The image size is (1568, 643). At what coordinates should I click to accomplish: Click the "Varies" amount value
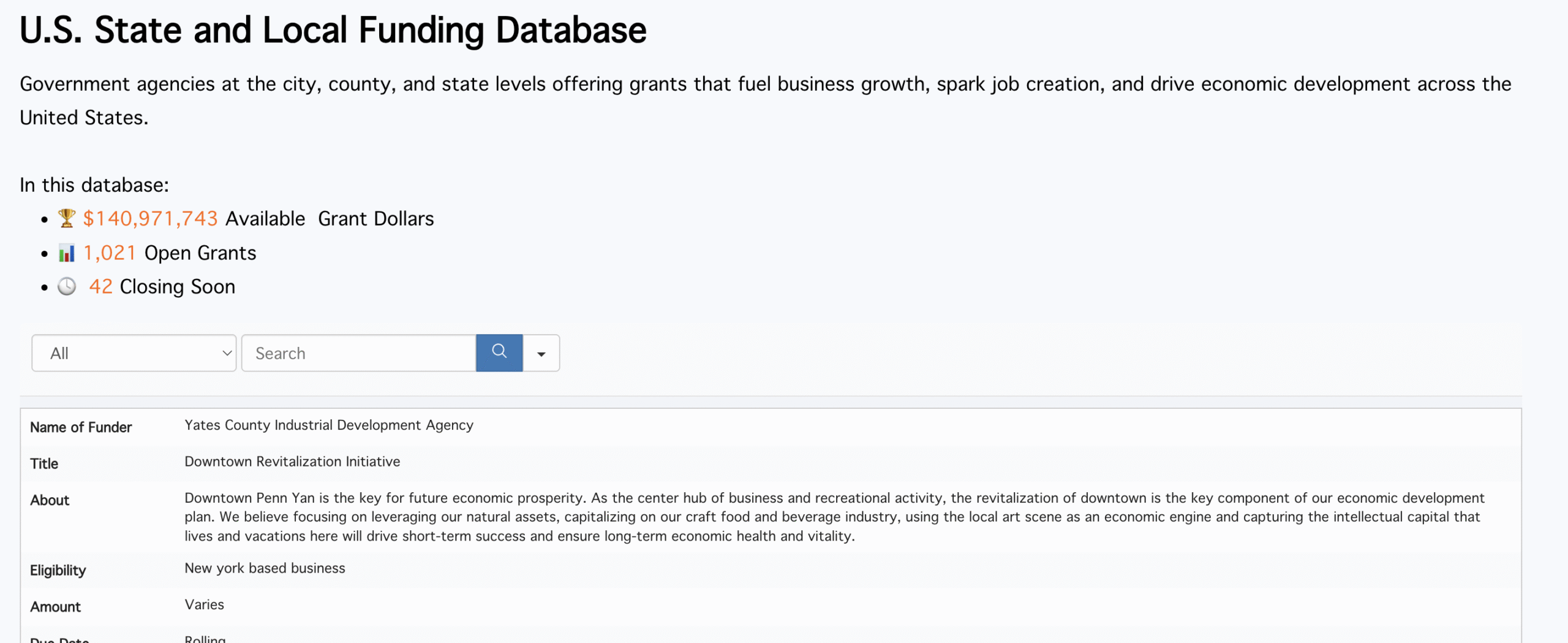pos(204,604)
